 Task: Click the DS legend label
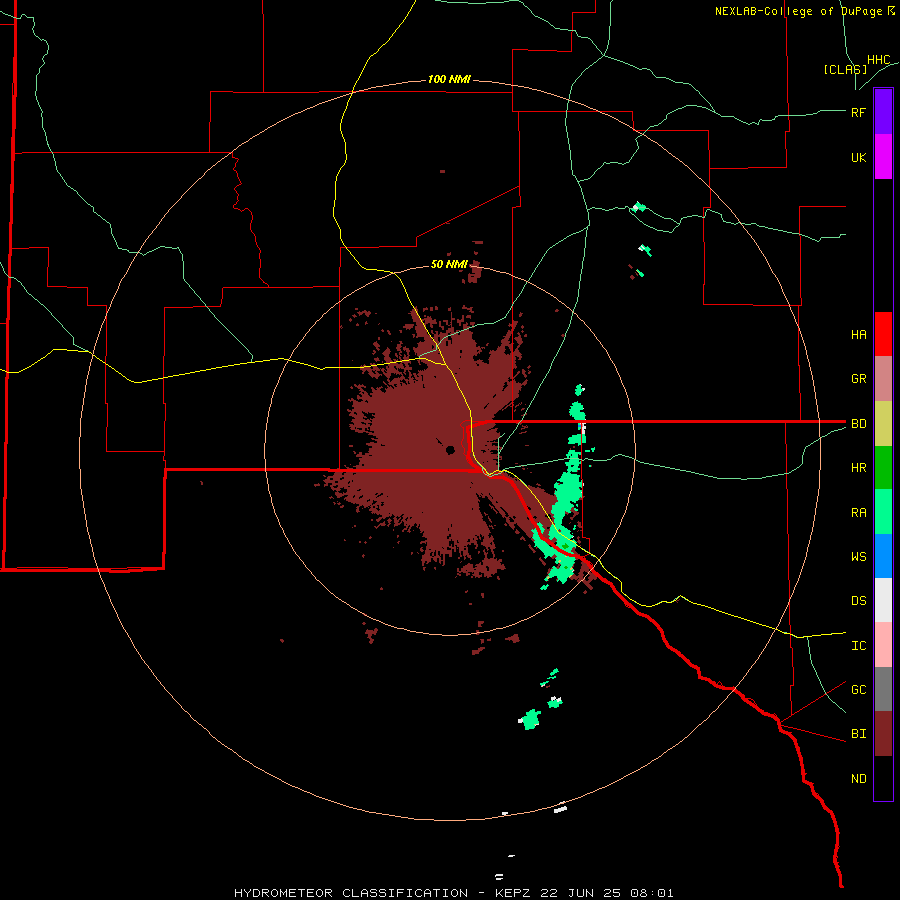pyautogui.click(x=858, y=601)
